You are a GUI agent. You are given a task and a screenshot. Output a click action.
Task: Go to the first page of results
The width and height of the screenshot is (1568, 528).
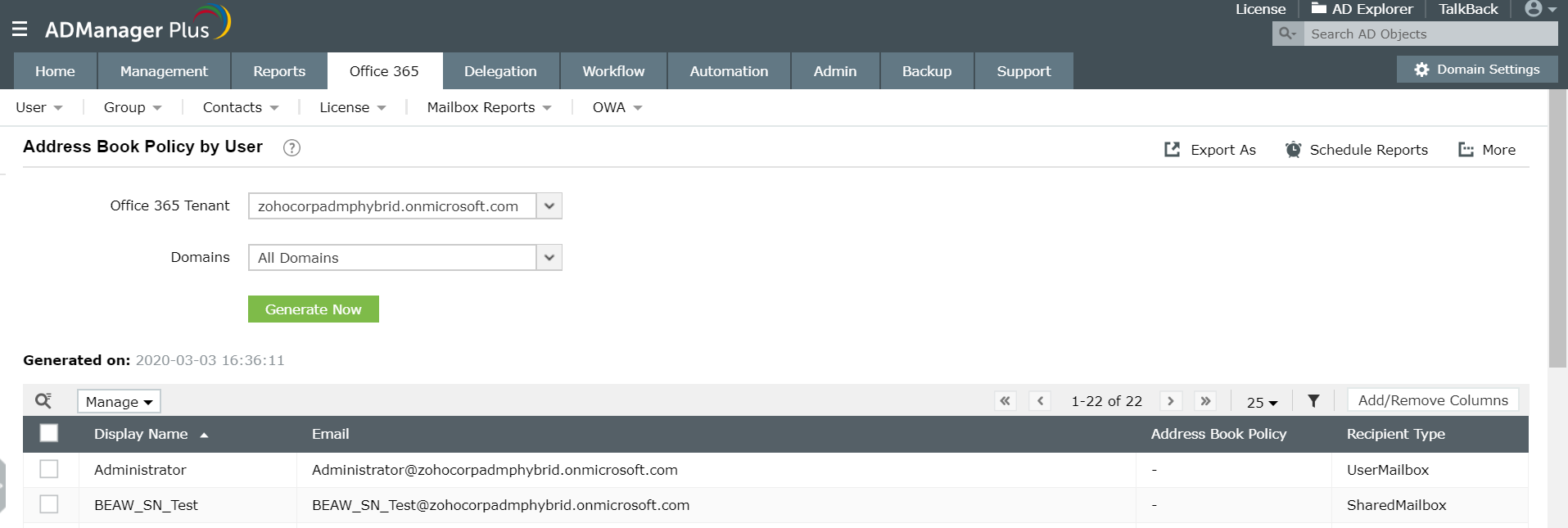coord(1005,401)
